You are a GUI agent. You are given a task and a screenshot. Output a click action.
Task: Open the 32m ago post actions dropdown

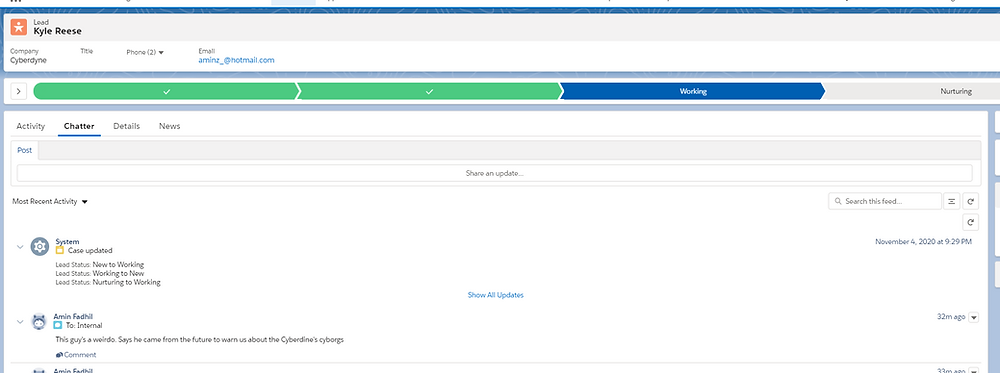(x=973, y=318)
